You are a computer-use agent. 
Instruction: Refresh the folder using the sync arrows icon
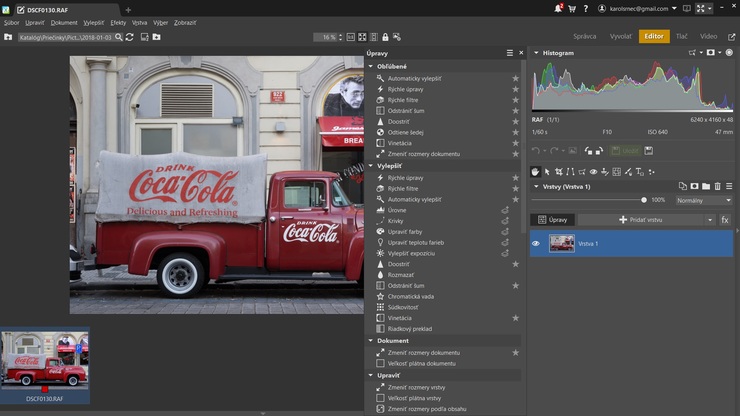(x=130, y=37)
